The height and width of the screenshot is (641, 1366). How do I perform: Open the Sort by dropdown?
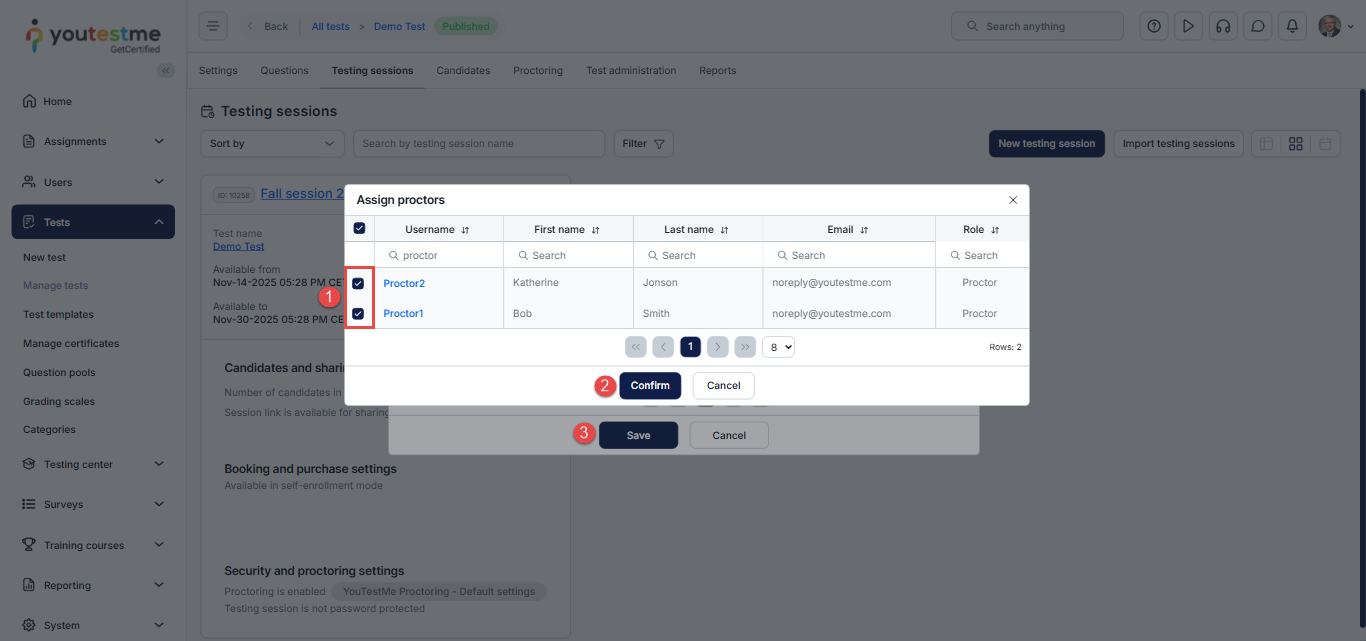pyautogui.click(x=272, y=144)
